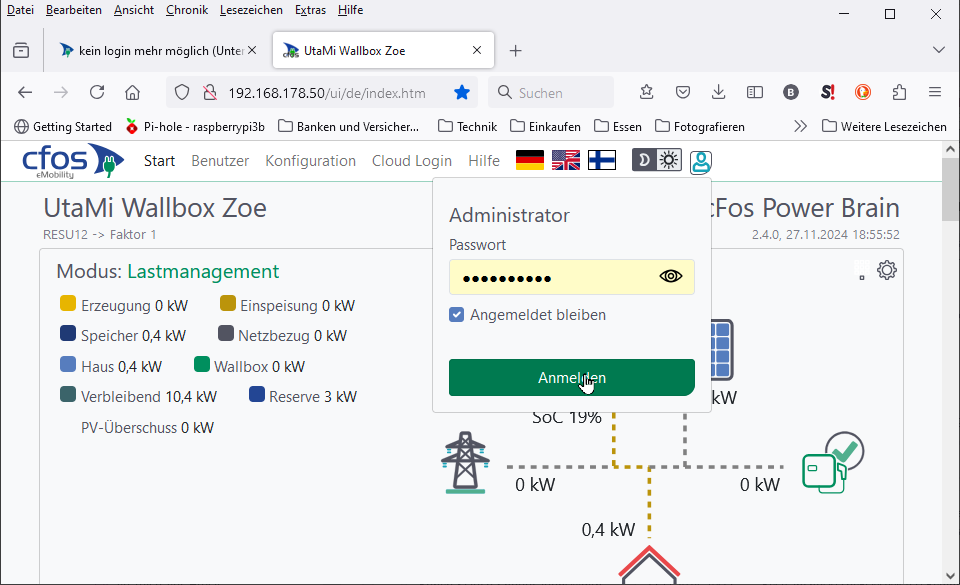
Task: Reload the current page
Action: pos(97,92)
